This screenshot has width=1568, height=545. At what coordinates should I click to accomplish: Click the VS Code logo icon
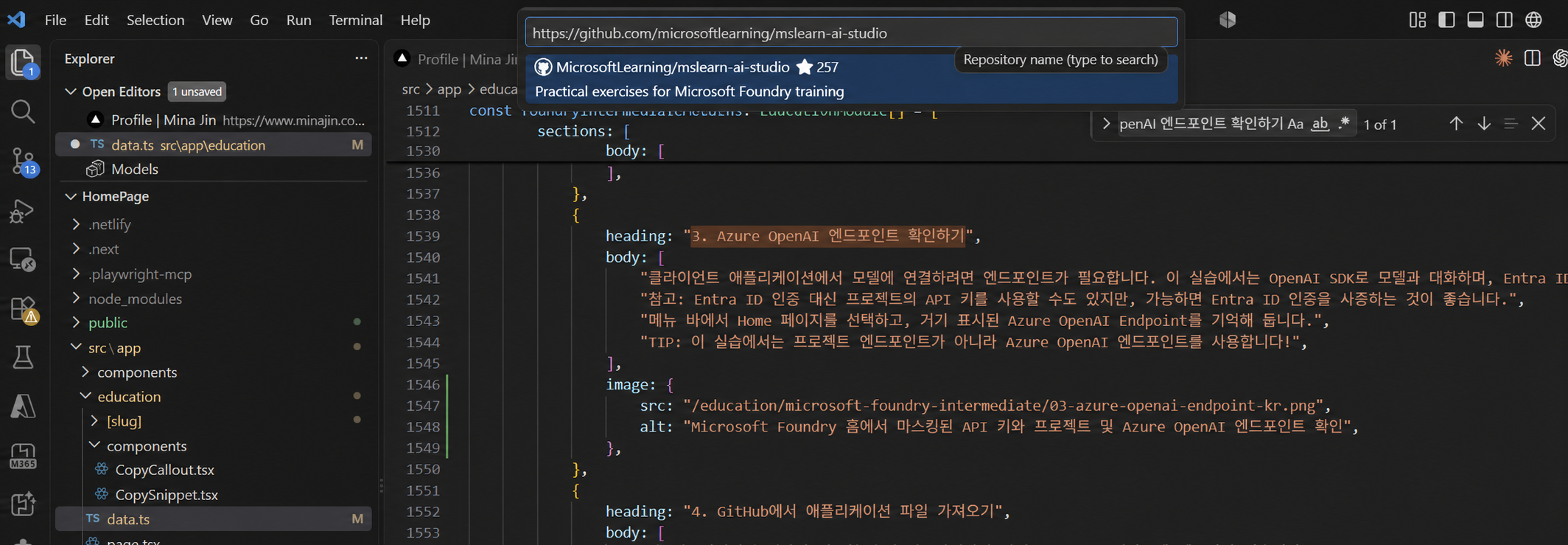click(16, 20)
